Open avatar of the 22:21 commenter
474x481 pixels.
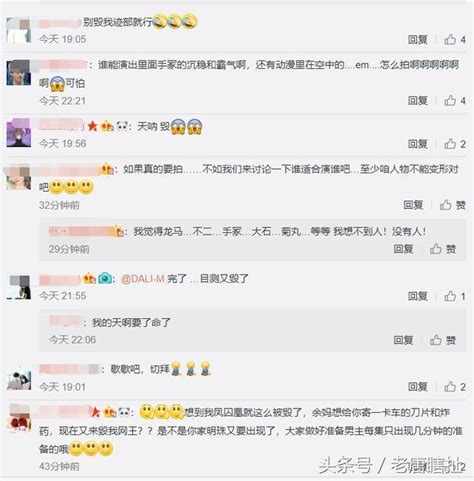(19, 73)
